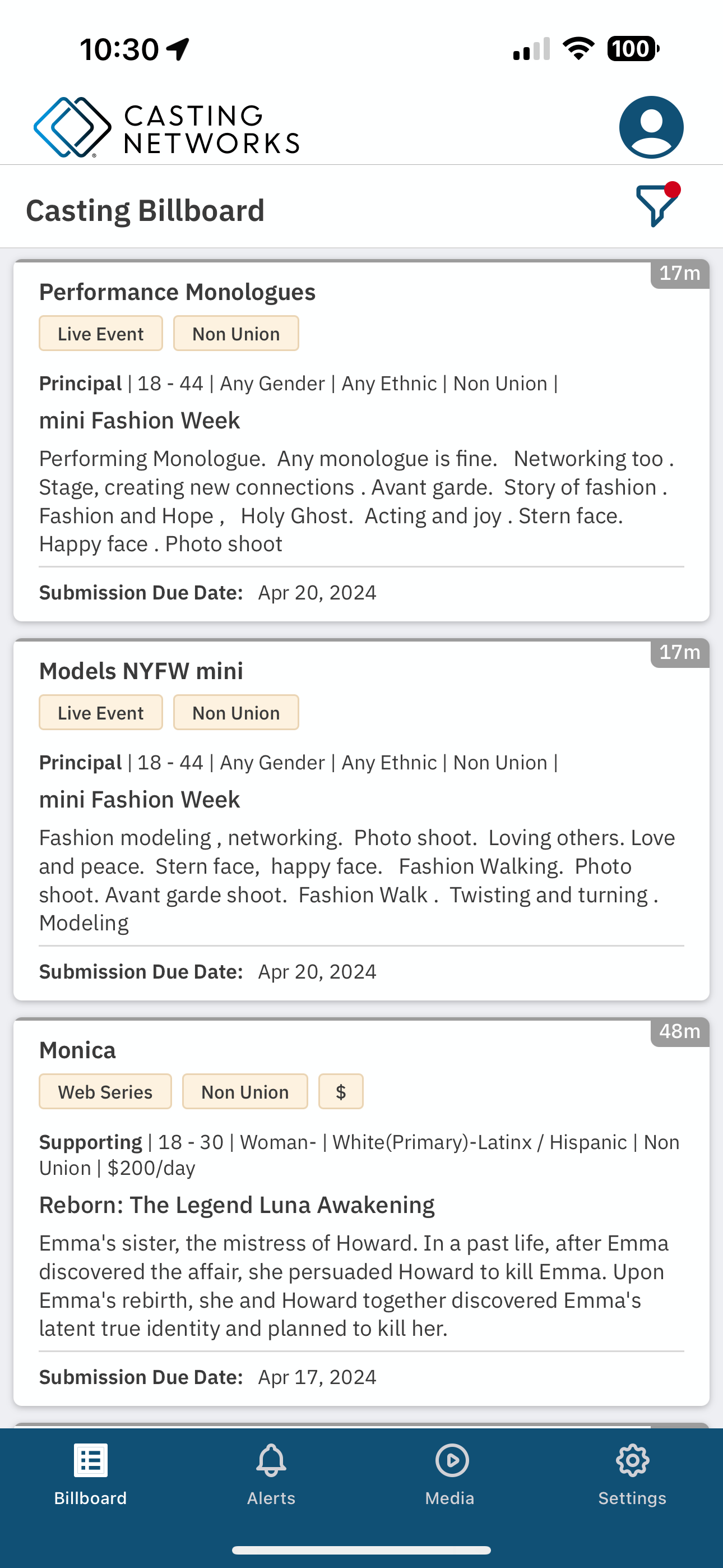Tap the battery indicator in status bar
Screen dimensions: 723x1568
(633, 49)
